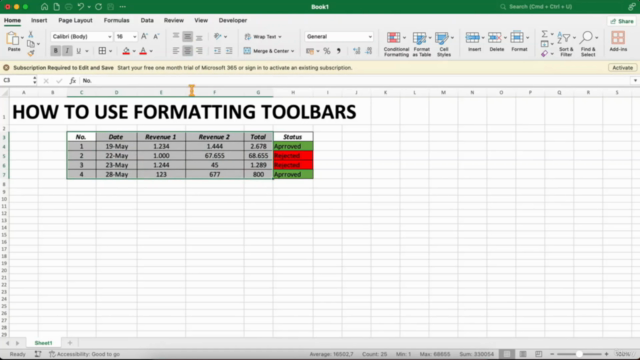
Task: Align text right
Action: [199, 51]
